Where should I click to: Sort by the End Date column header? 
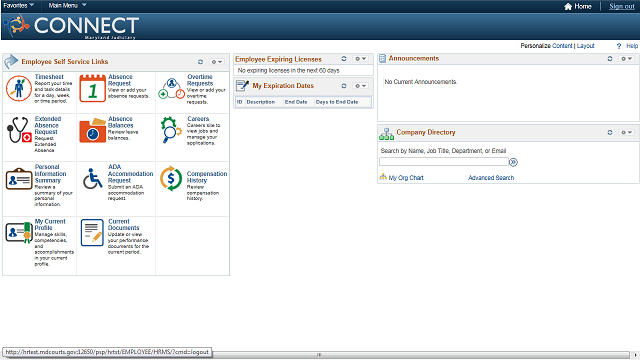coord(296,102)
